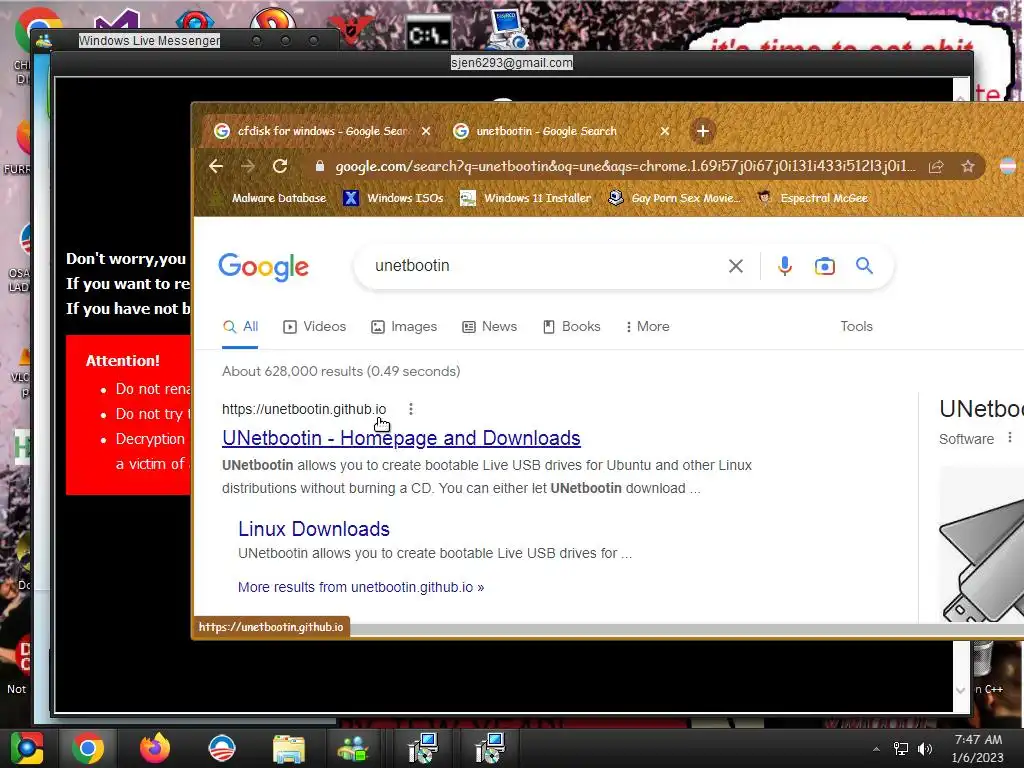
Task: Search by image with camera icon
Action: [x=825, y=266]
